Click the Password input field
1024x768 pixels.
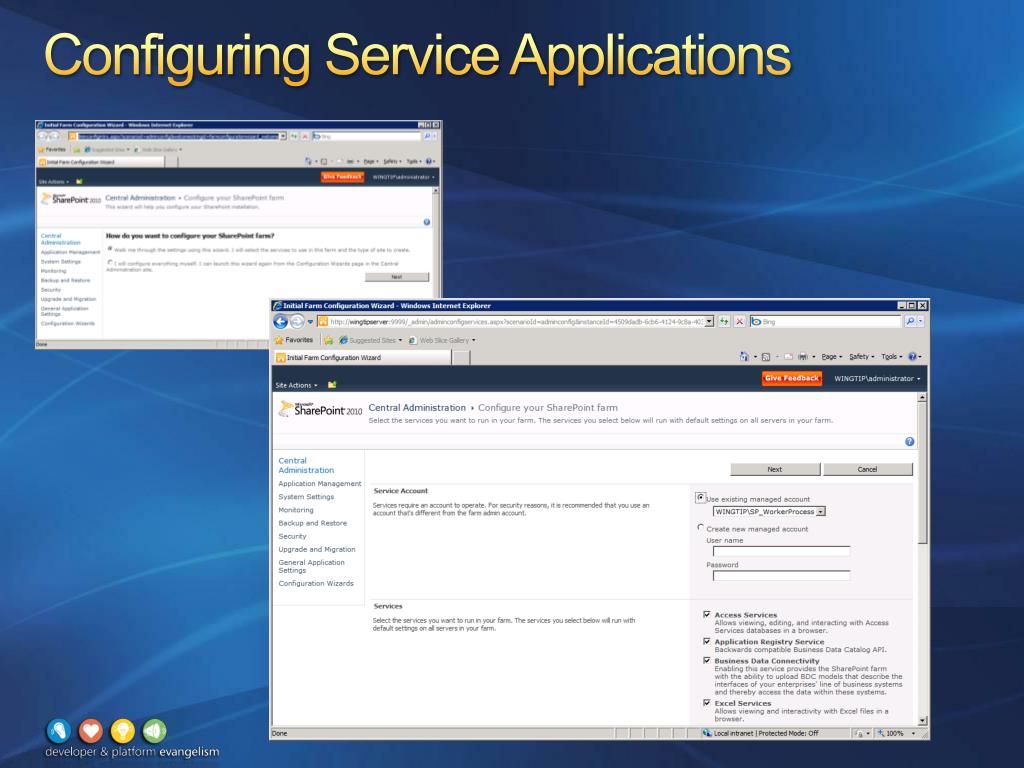click(x=782, y=575)
